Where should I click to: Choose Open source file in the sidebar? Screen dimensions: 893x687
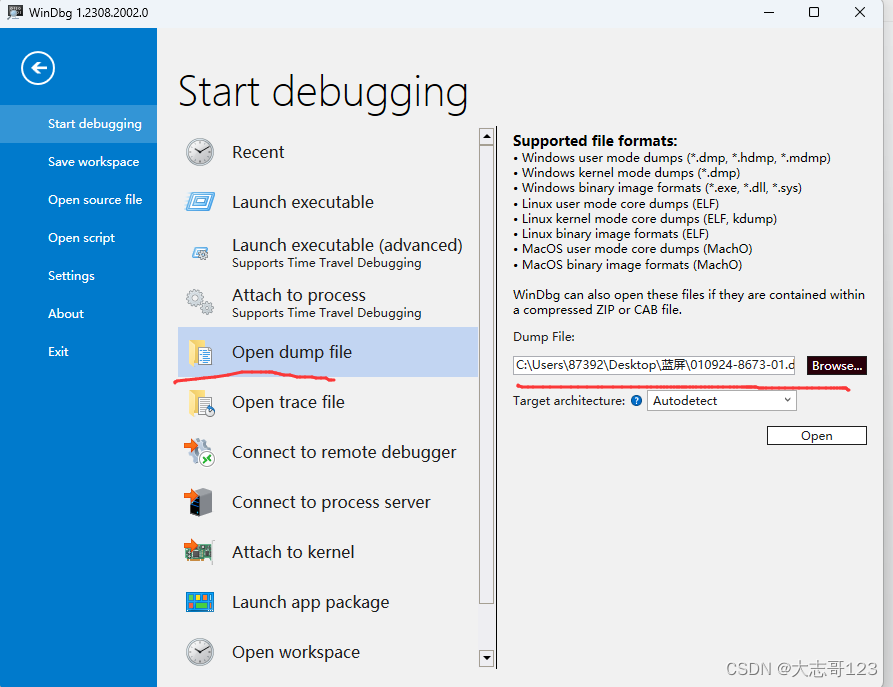click(x=79, y=200)
